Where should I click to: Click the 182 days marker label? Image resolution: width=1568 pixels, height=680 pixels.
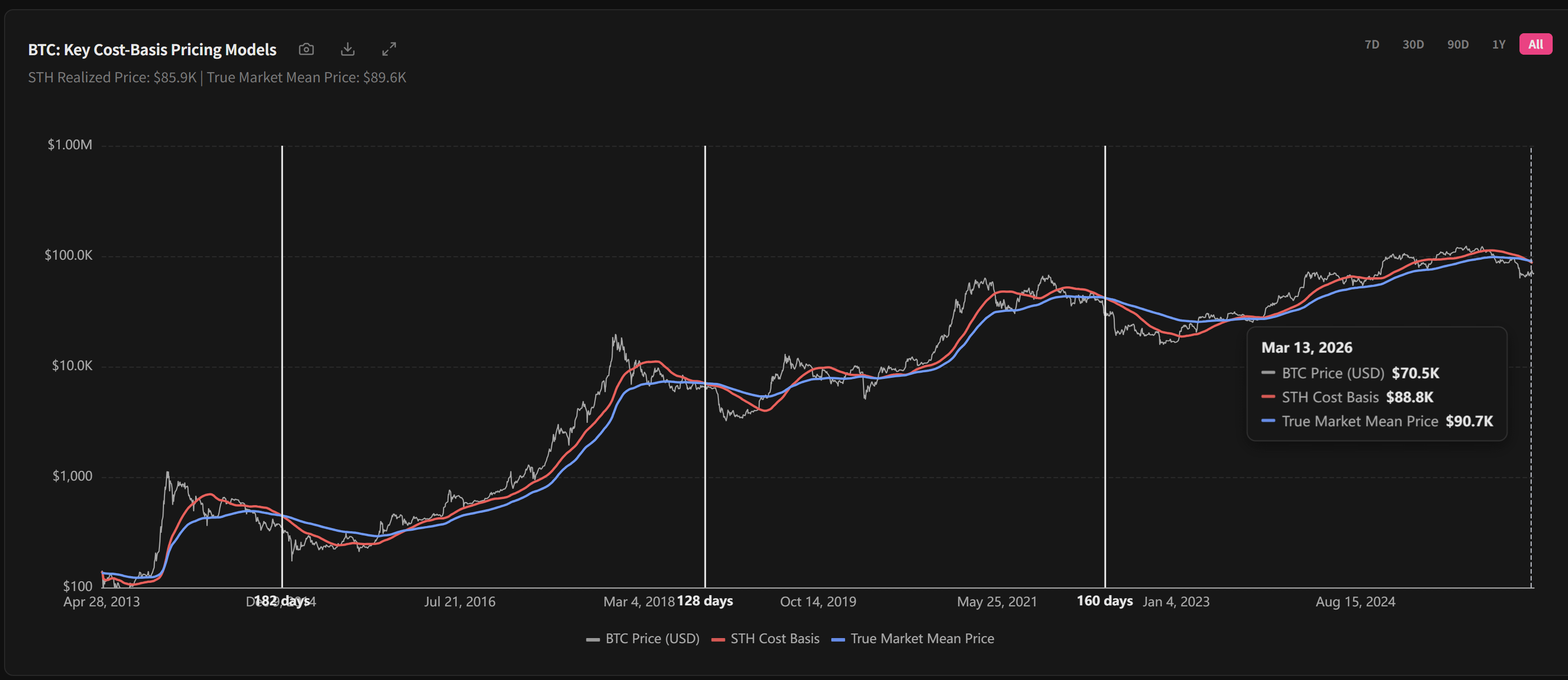(281, 601)
